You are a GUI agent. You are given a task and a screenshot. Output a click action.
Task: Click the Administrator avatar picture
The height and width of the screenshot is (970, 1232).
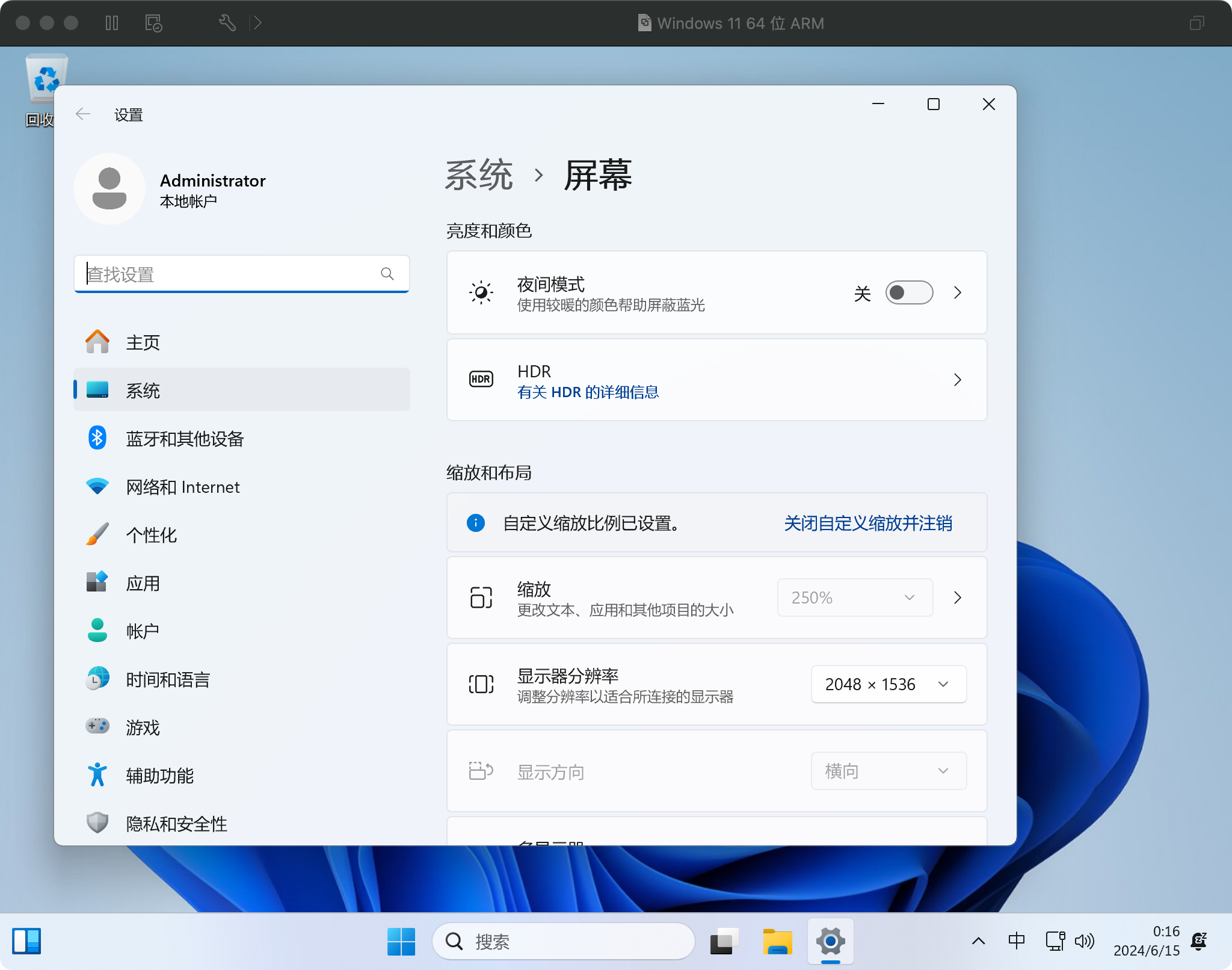tap(109, 189)
